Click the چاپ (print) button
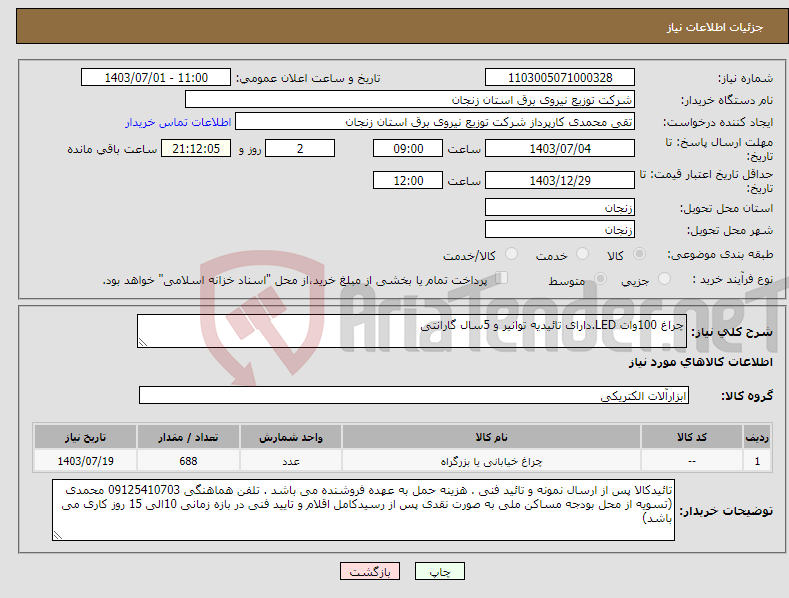This screenshot has height=598, width=789. click(x=439, y=571)
